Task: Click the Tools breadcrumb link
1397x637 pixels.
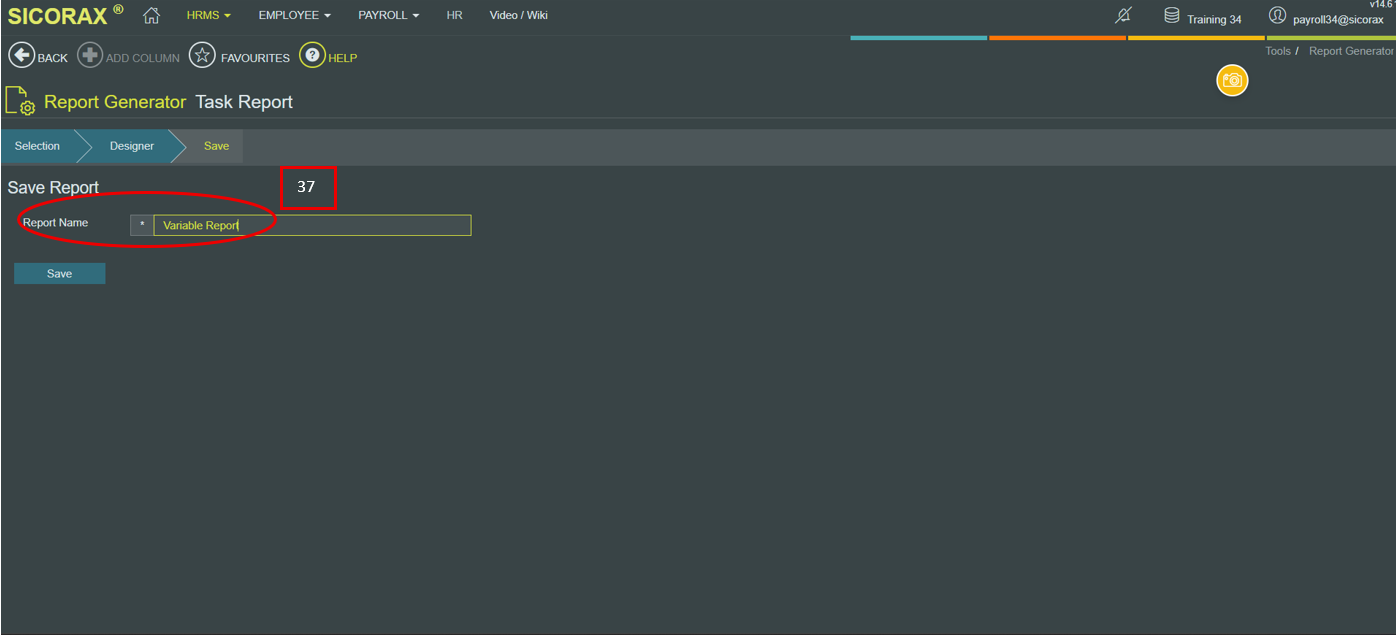Action: 1278,51
